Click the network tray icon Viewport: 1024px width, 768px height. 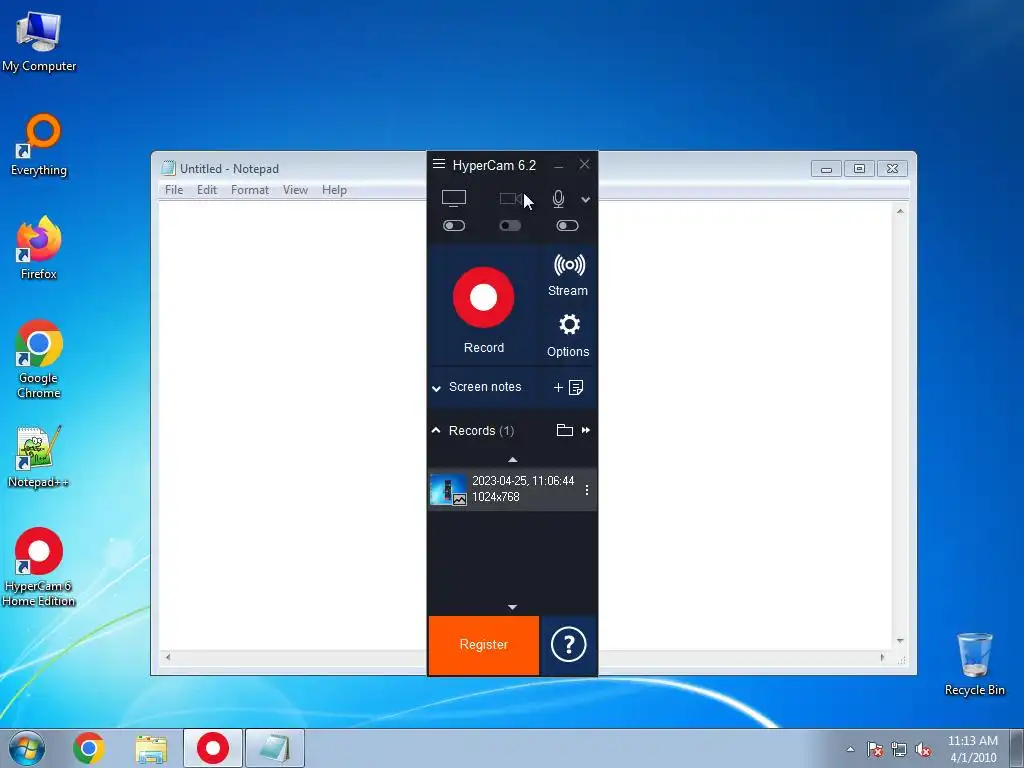coord(899,749)
